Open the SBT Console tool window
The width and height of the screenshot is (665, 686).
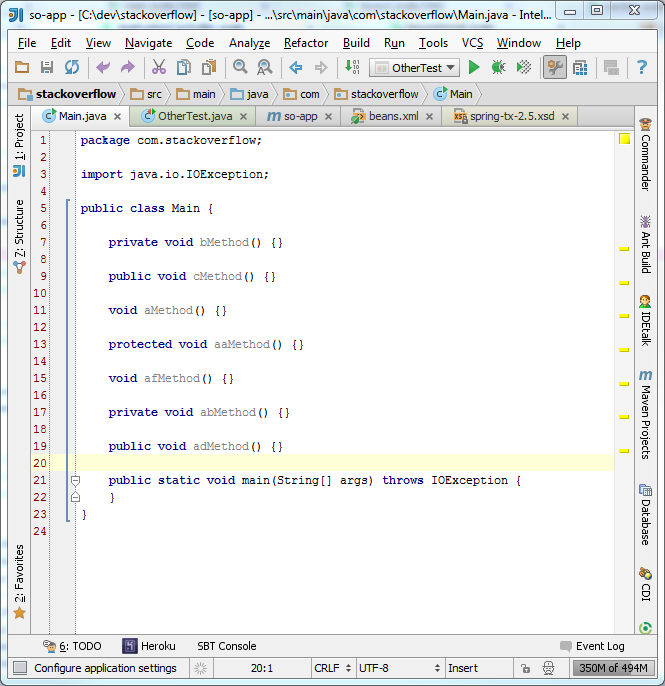coord(227,646)
